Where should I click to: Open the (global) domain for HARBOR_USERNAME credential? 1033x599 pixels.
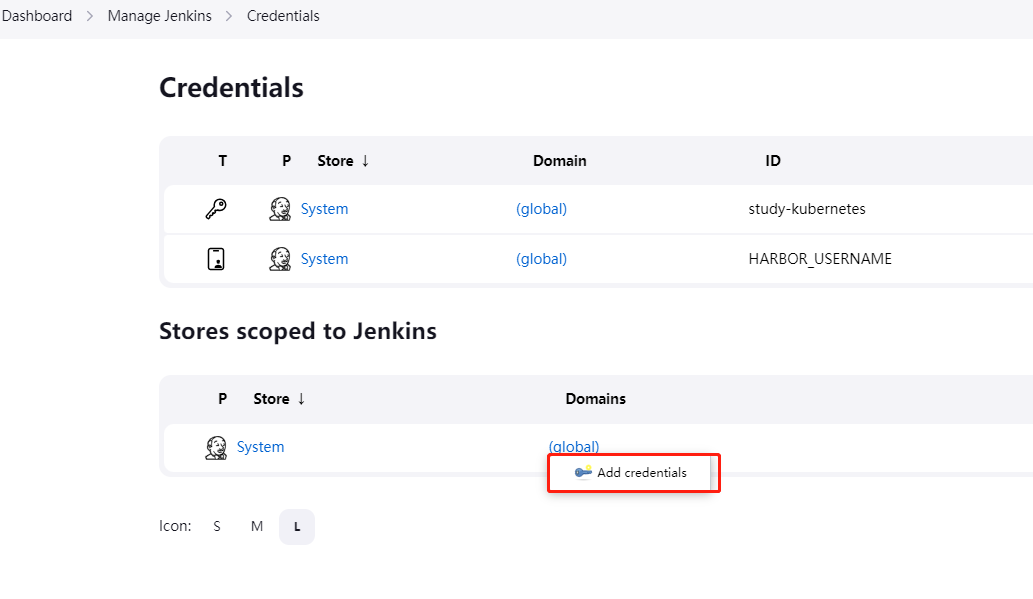point(541,258)
